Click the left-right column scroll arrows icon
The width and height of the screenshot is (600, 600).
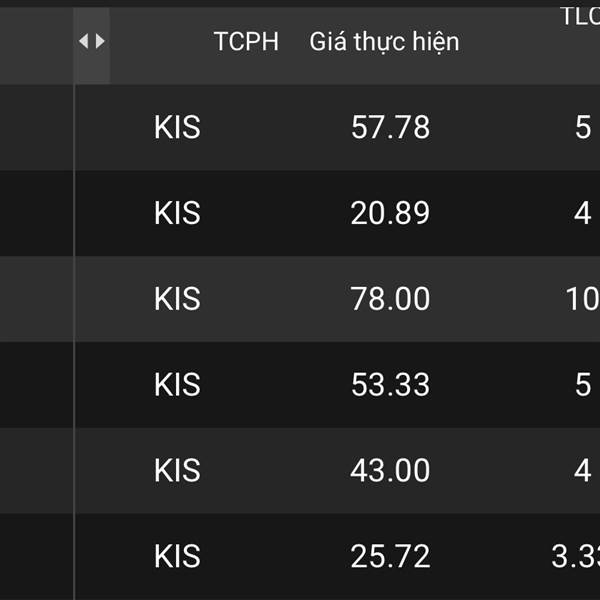91,41
